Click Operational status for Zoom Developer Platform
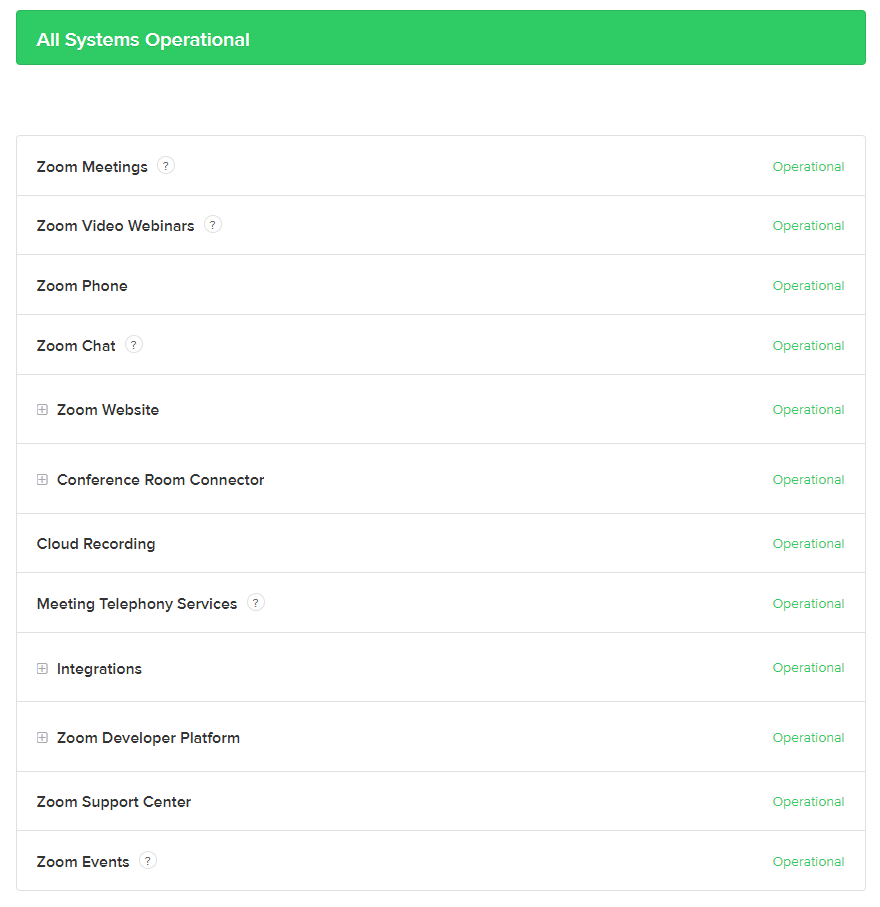Viewport: 880px width, 907px height. coord(808,738)
